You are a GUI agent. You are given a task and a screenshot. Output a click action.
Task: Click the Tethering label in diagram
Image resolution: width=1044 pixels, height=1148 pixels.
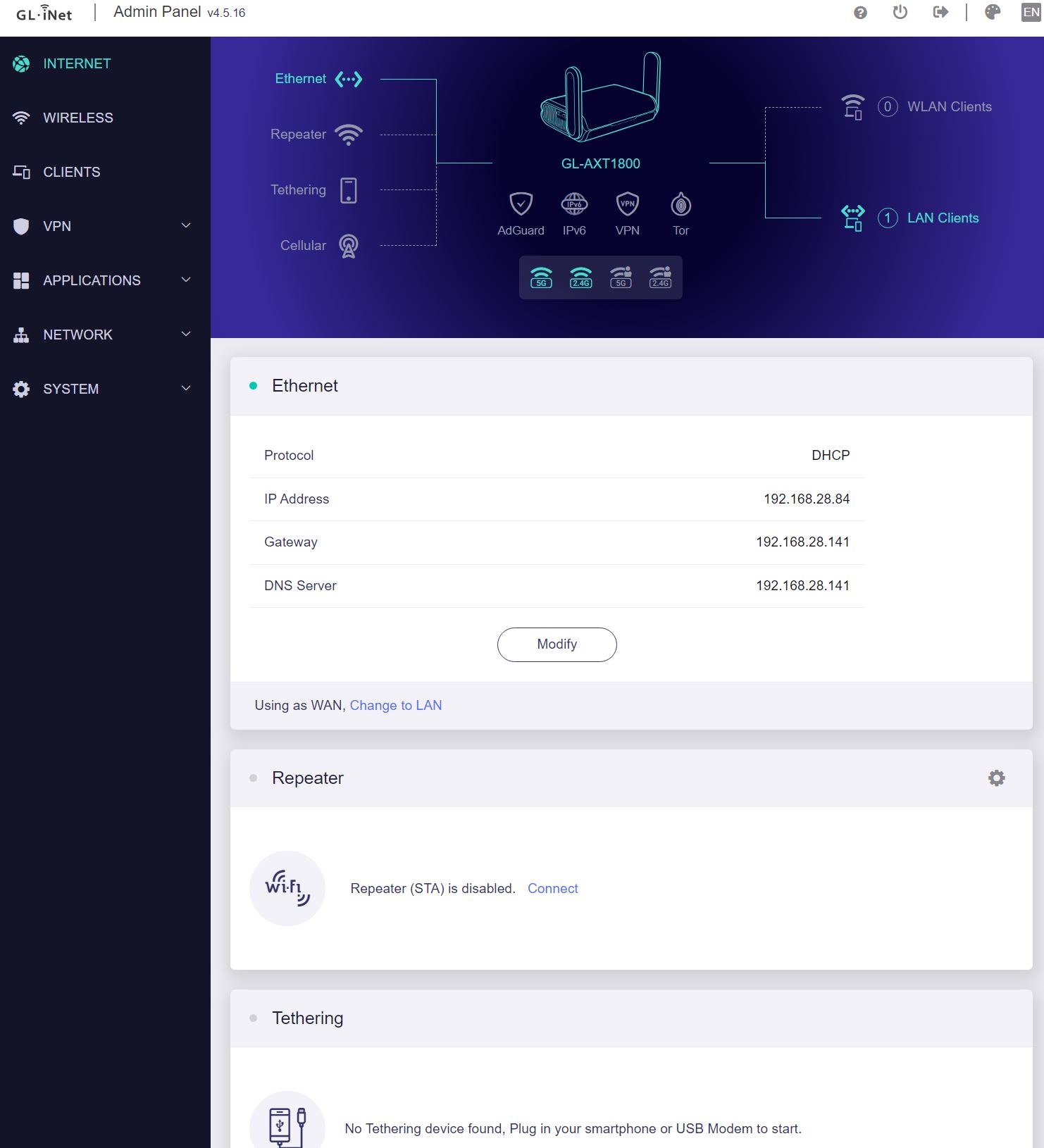(298, 190)
